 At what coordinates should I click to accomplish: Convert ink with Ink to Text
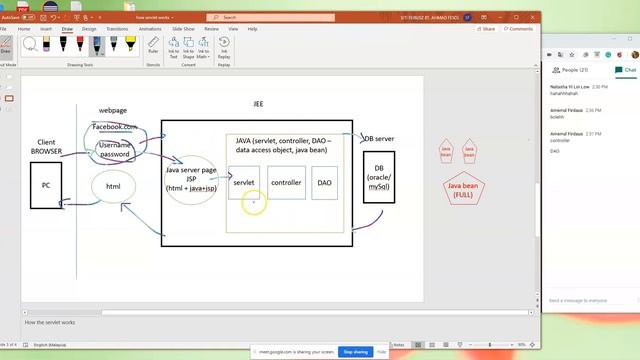coord(173,47)
